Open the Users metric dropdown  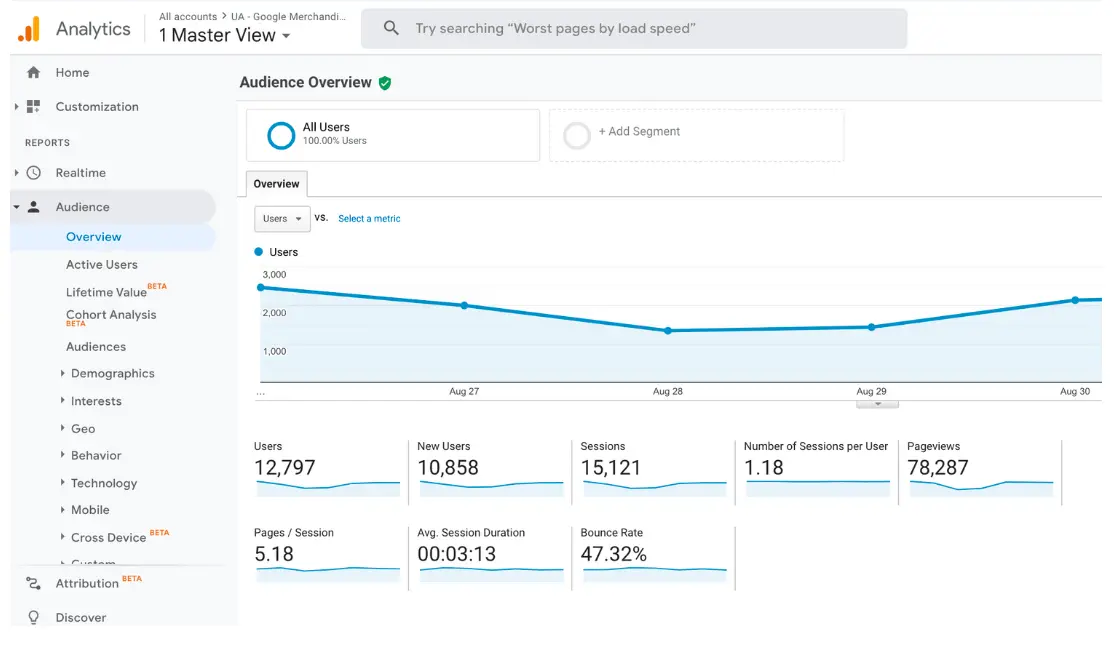click(281, 218)
